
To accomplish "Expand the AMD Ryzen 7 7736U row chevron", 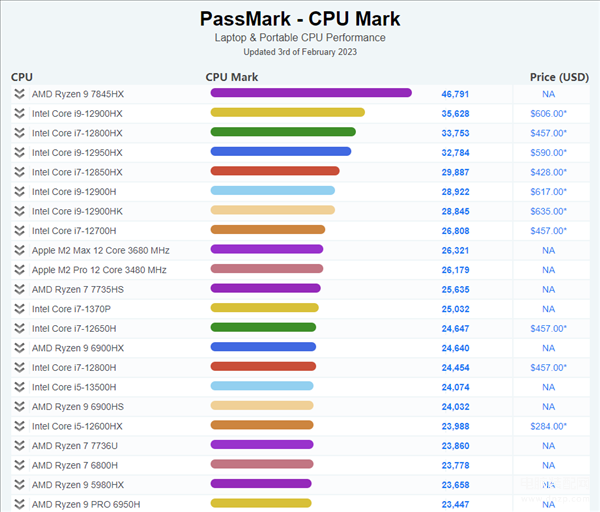I will [x=19, y=445].
